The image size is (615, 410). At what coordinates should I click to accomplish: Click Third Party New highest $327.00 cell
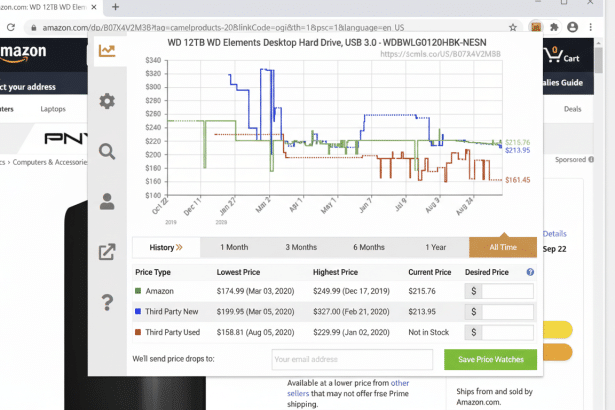coord(351,312)
